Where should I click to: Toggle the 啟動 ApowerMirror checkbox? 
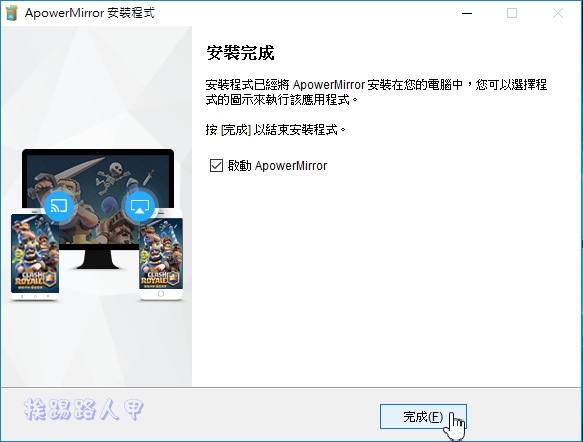216,165
